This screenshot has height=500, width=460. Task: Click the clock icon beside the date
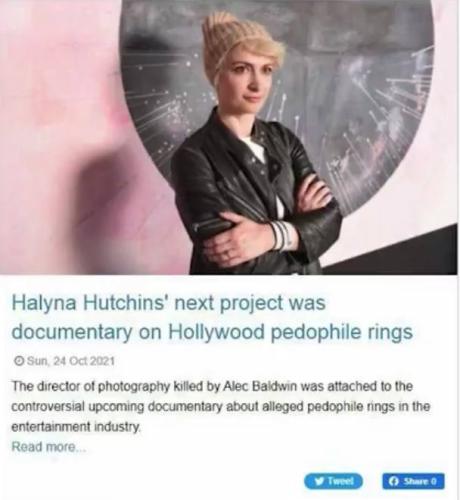[19, 361]
